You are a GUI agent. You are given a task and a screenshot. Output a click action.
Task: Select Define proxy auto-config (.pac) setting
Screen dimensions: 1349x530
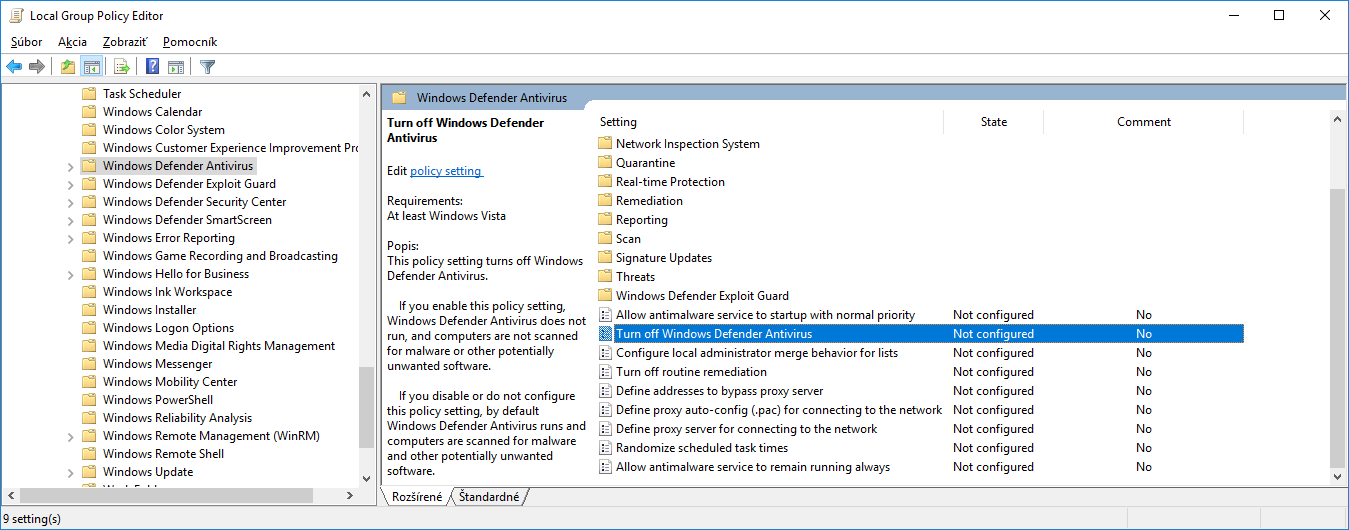(919, 410)
